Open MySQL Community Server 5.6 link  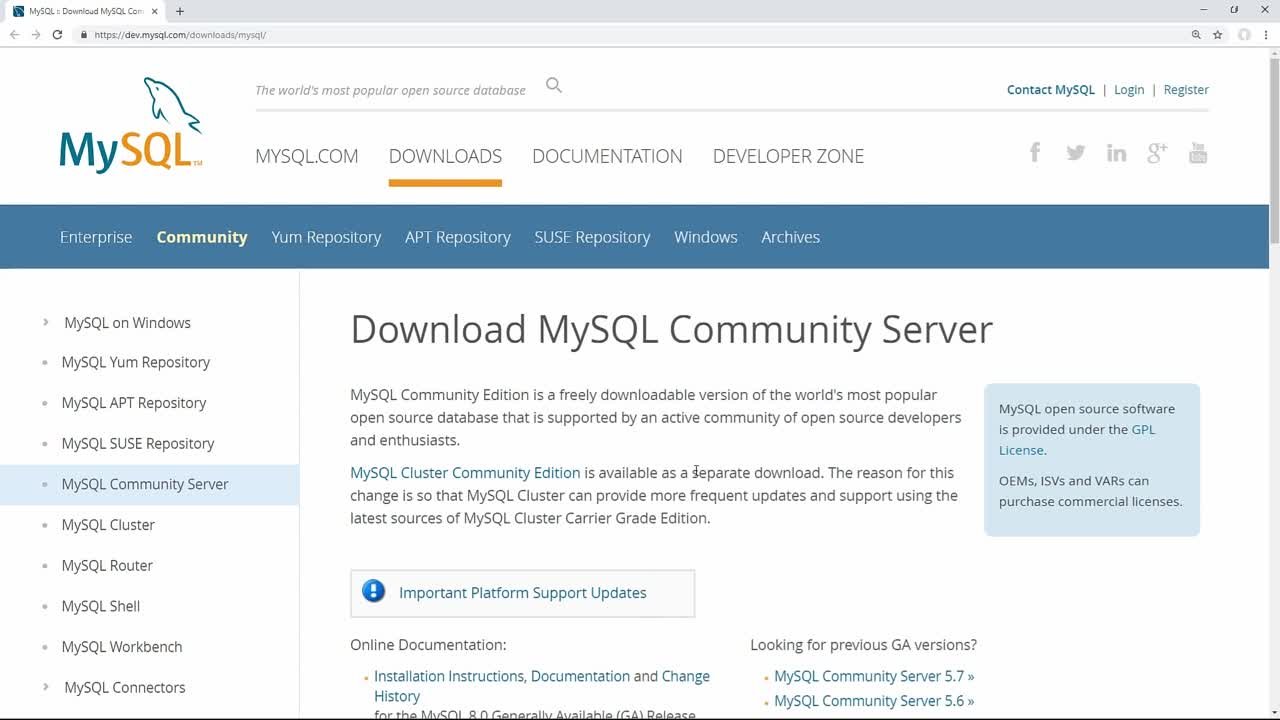pos(874,701)
